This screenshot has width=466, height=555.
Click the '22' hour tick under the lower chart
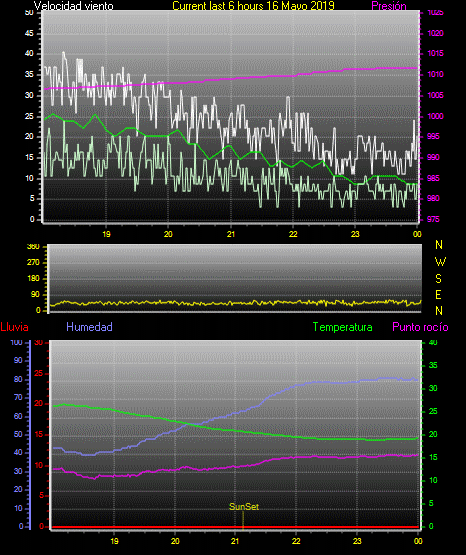tap(296, 541)
